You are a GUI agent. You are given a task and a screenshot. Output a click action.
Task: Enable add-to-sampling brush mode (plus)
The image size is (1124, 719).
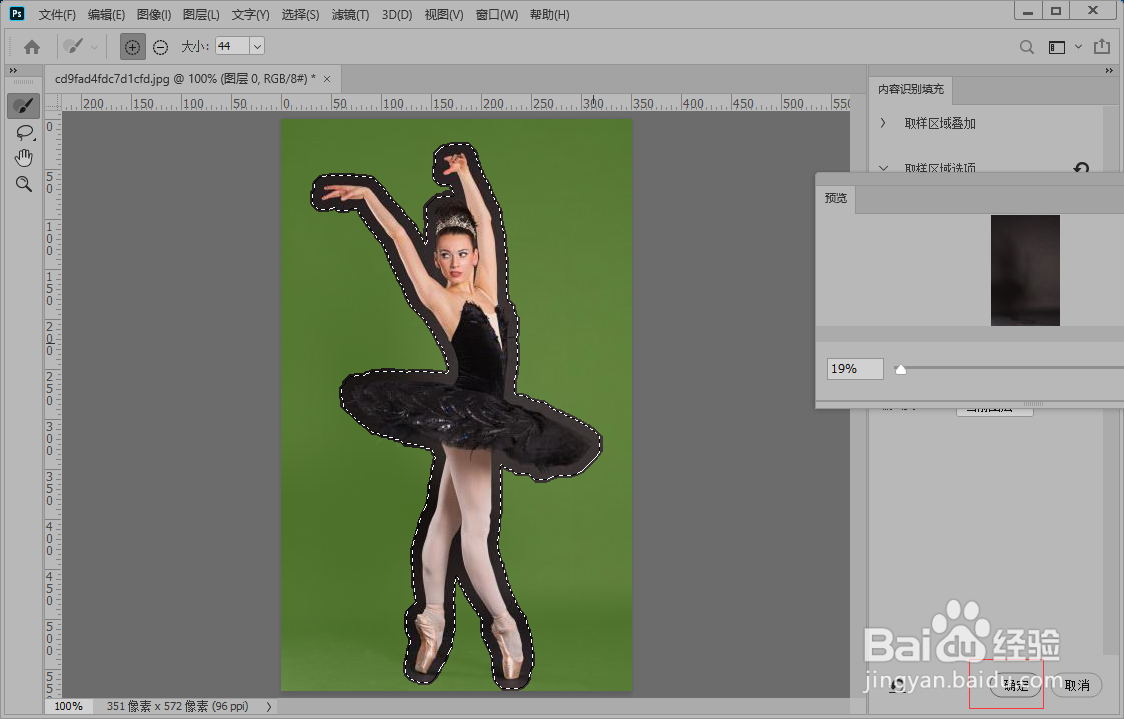pos(132,47)
